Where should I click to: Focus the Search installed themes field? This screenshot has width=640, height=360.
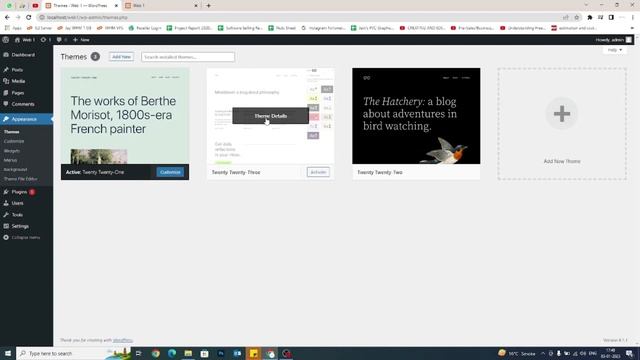pos(188,57)
